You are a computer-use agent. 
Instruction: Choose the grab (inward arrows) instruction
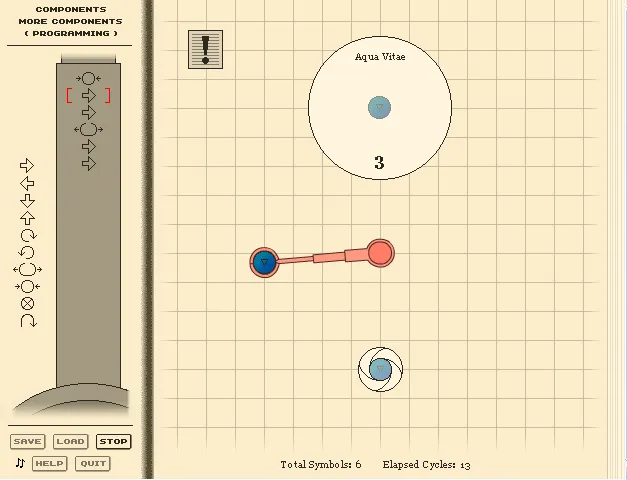point(27,286)
